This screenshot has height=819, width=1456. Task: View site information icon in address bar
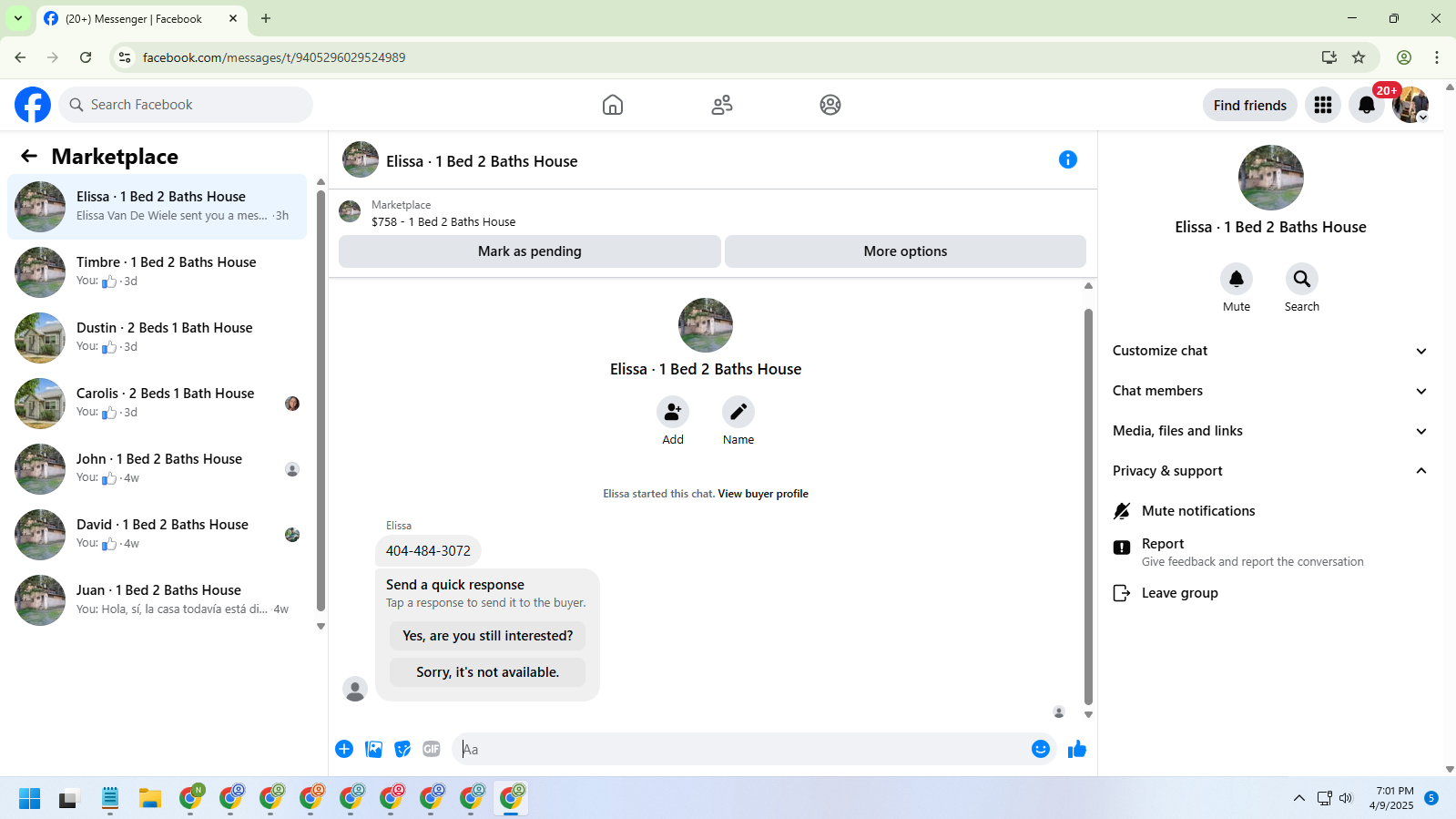pos(125,57)
